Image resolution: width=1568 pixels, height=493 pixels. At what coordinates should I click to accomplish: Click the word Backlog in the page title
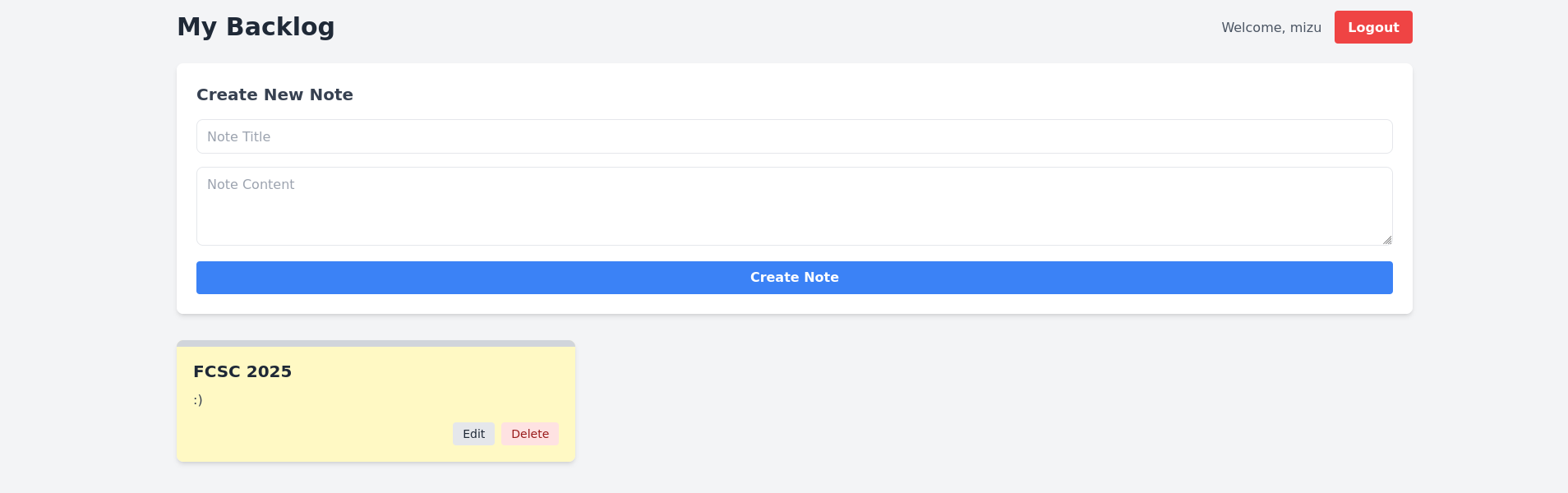click(280, 26)
